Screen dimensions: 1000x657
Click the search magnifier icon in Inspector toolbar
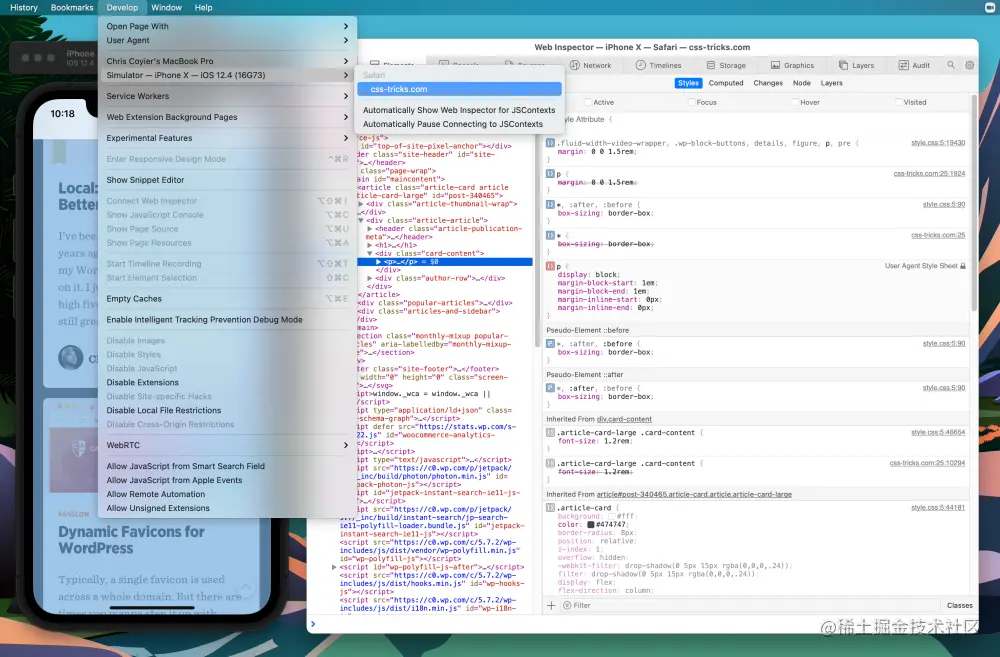[951, 65]
